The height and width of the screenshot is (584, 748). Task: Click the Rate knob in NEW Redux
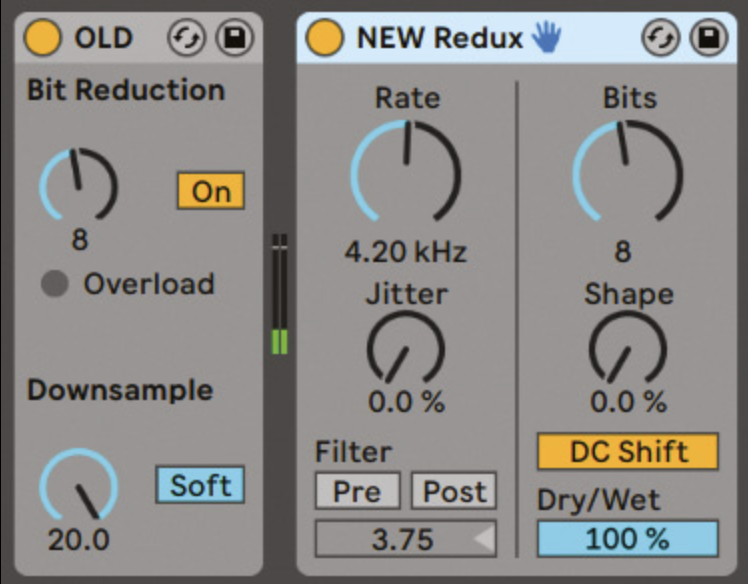click(406, 172)
